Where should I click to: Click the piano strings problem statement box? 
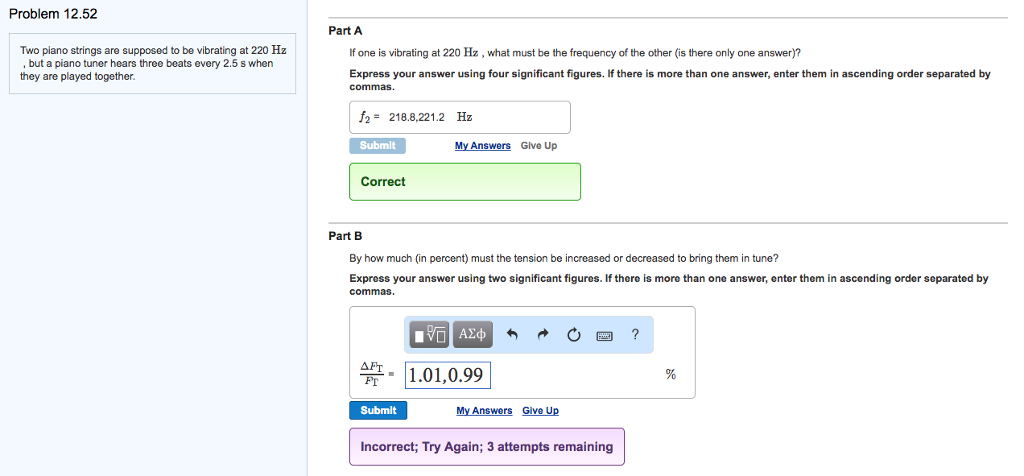point(152,63)
